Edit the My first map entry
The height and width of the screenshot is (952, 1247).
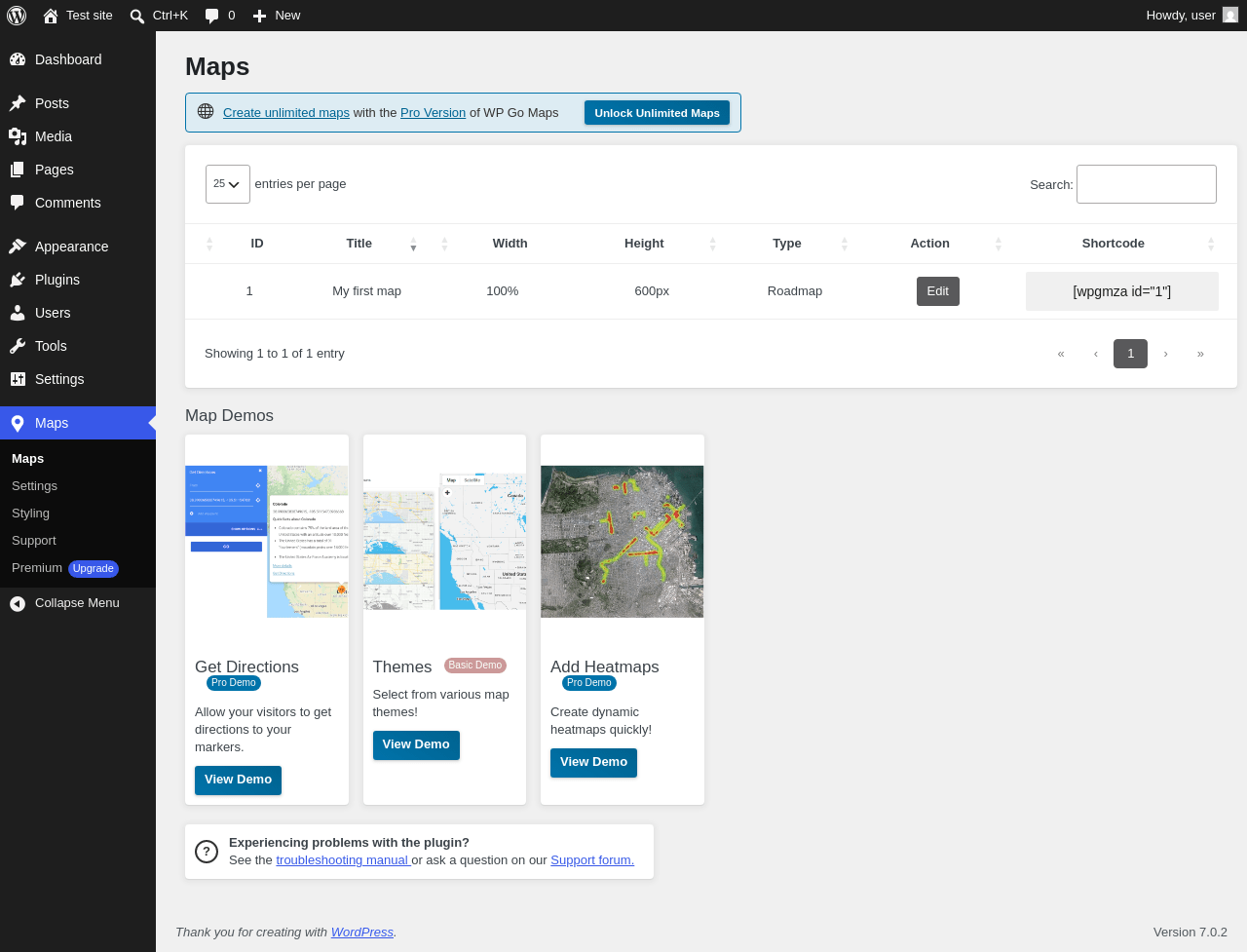click(938, 291)
